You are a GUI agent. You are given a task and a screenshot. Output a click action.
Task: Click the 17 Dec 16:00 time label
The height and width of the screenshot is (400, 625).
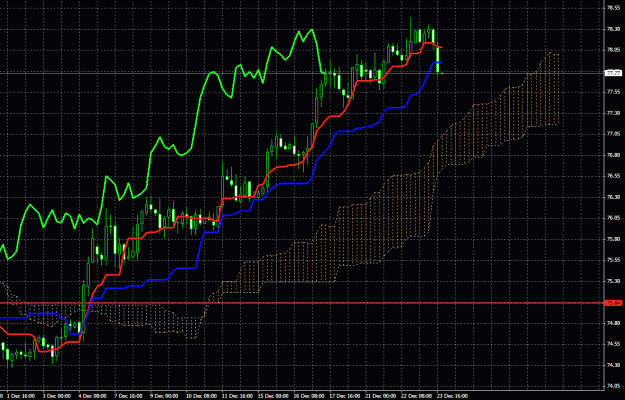(x=345, y=396)
